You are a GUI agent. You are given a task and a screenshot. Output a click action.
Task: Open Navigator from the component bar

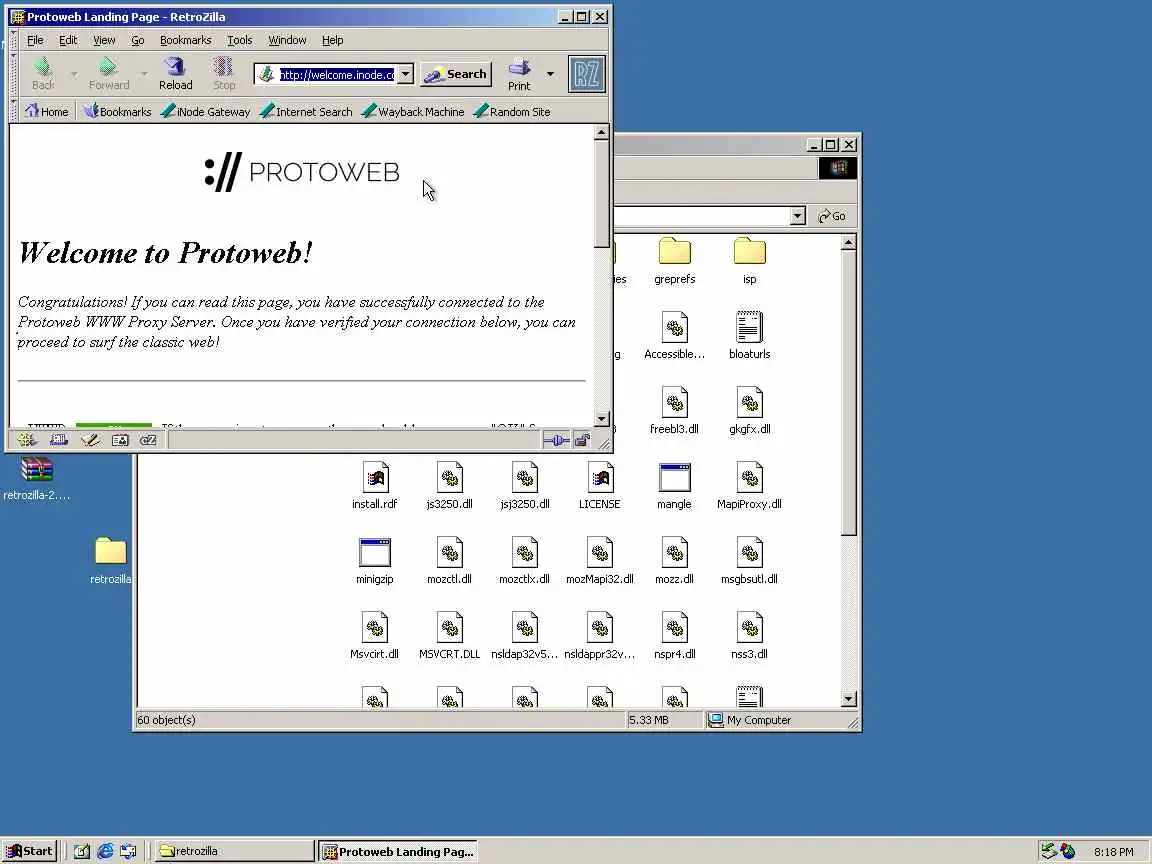tap(27, 440)
